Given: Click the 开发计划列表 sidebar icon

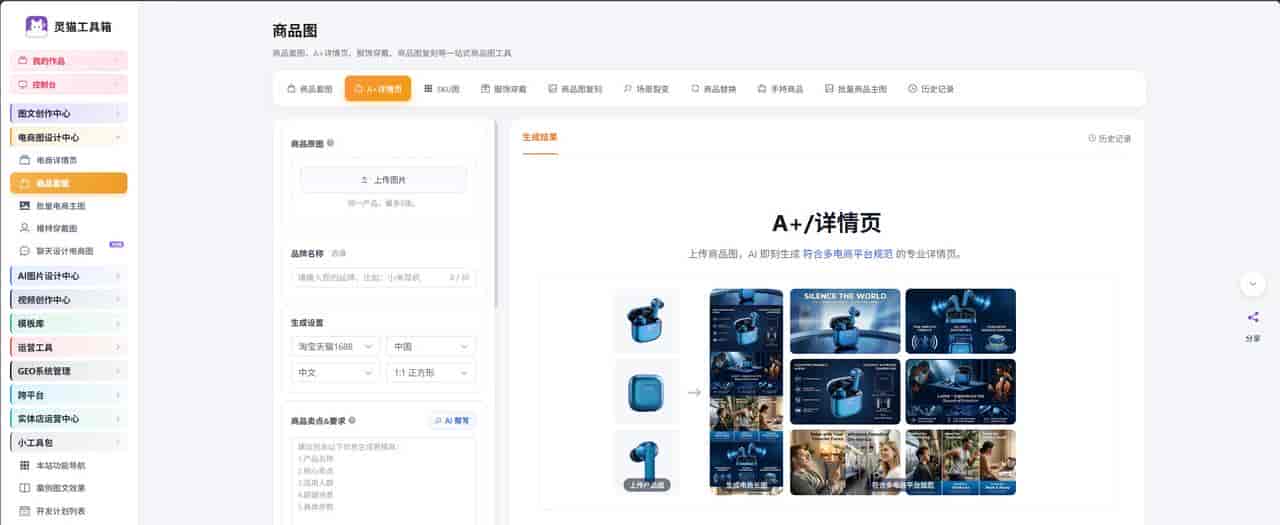Looking at the screenshot, I should click(25, 511).
